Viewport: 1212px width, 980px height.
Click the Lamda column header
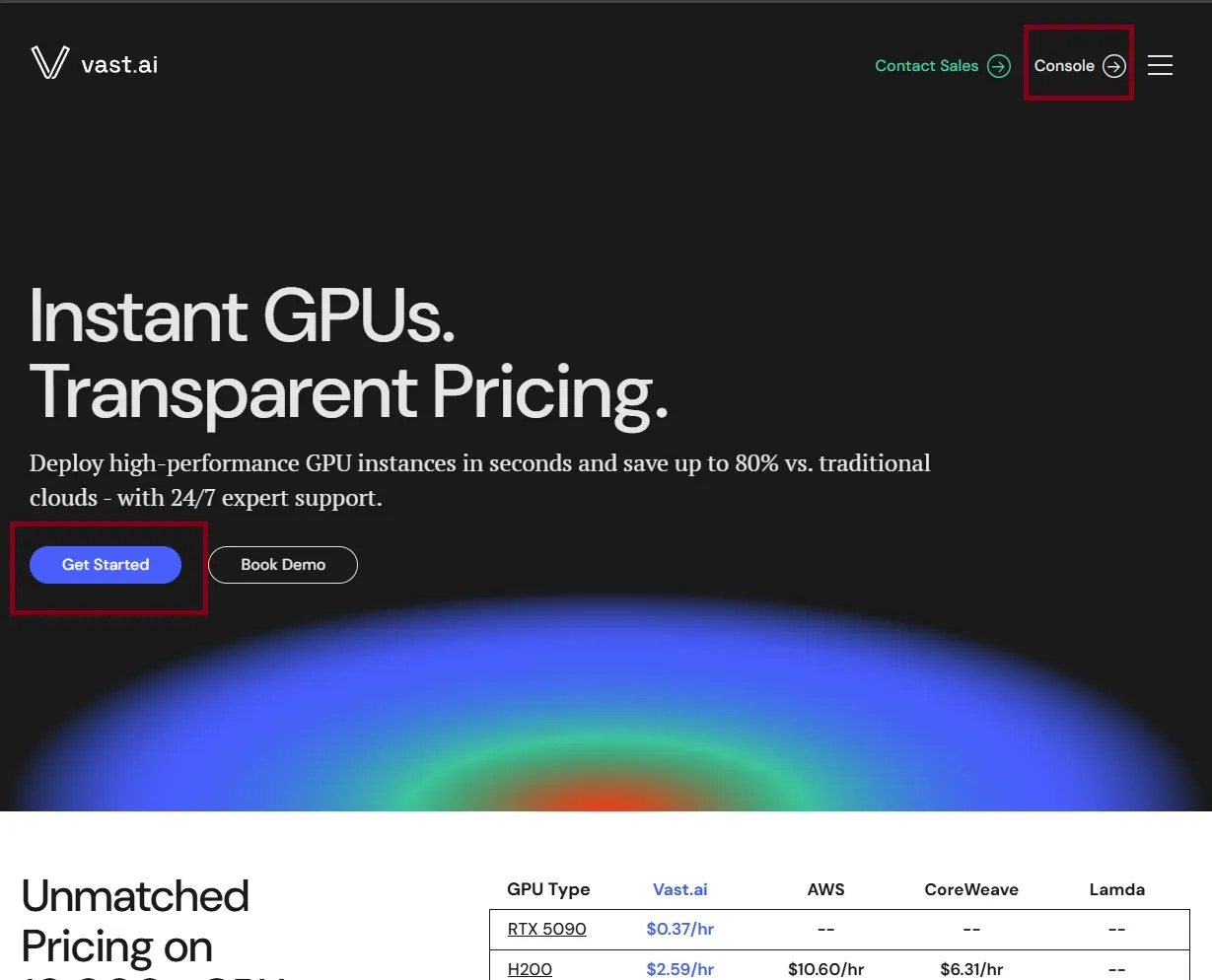click(1117, 889)
